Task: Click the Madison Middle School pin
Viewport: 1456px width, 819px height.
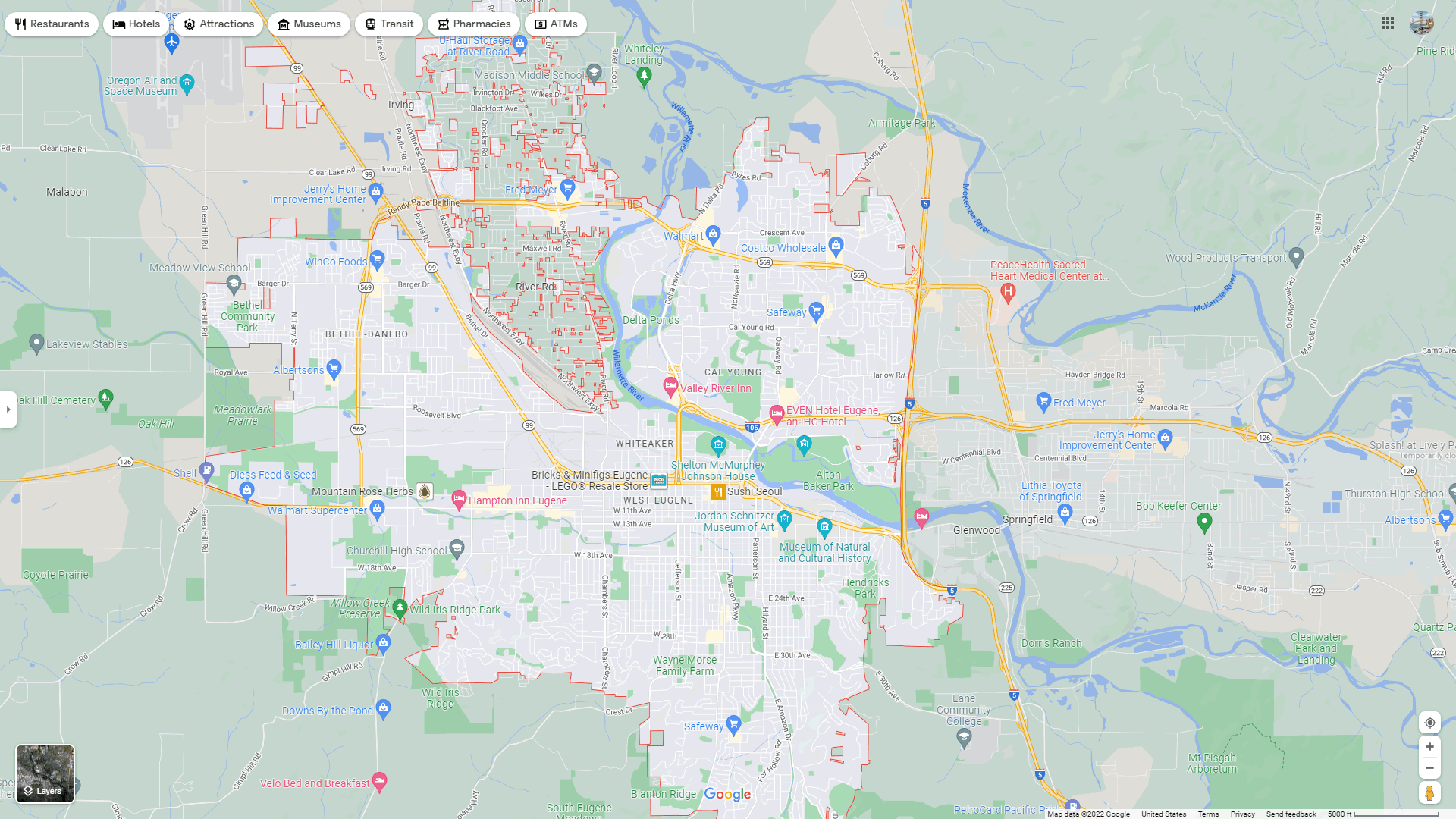Action: click(x=594, y=73)
